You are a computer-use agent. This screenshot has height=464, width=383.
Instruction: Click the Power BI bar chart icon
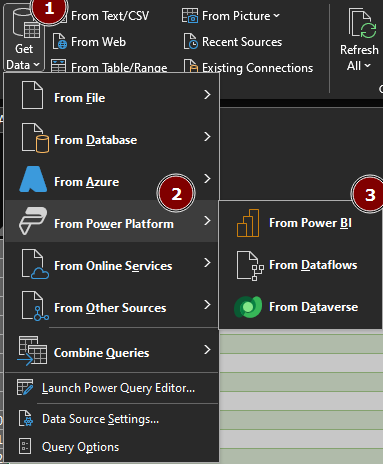(248, 223)
